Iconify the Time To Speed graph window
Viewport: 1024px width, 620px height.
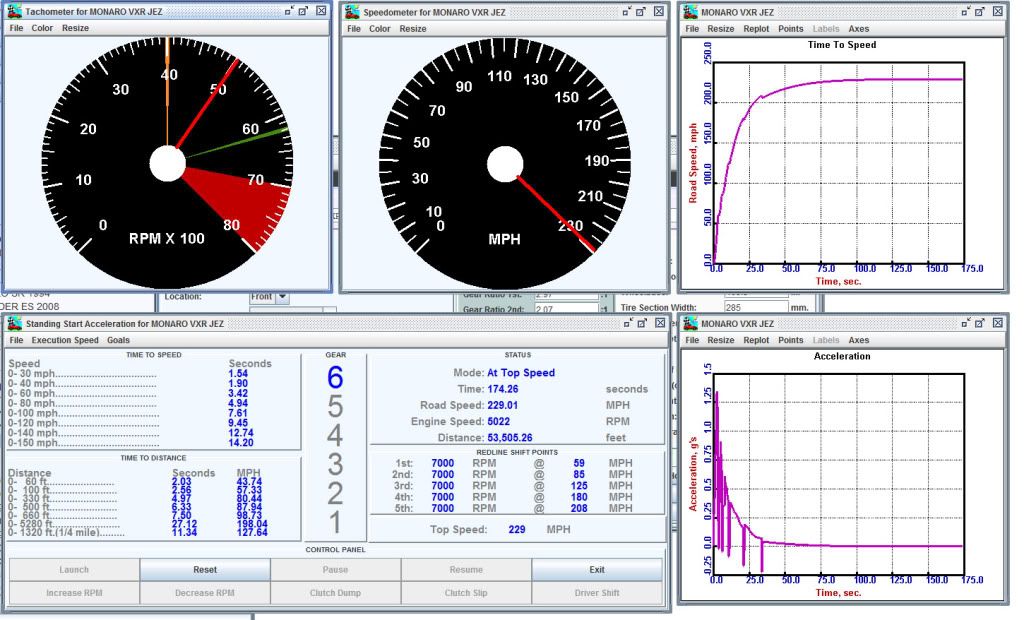click(965, 12)
